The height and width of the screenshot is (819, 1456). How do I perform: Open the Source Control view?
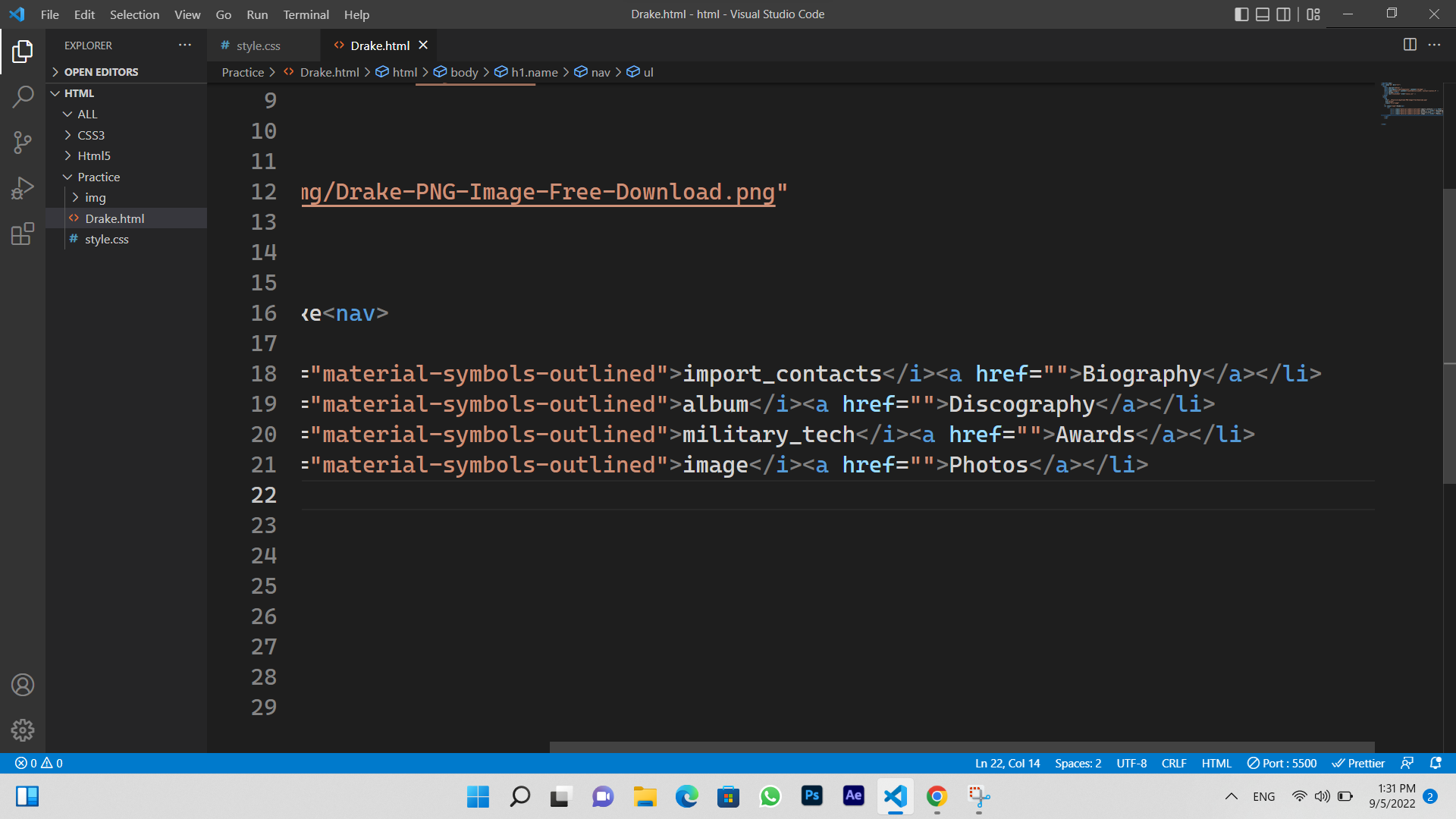(x=23, y=142)
